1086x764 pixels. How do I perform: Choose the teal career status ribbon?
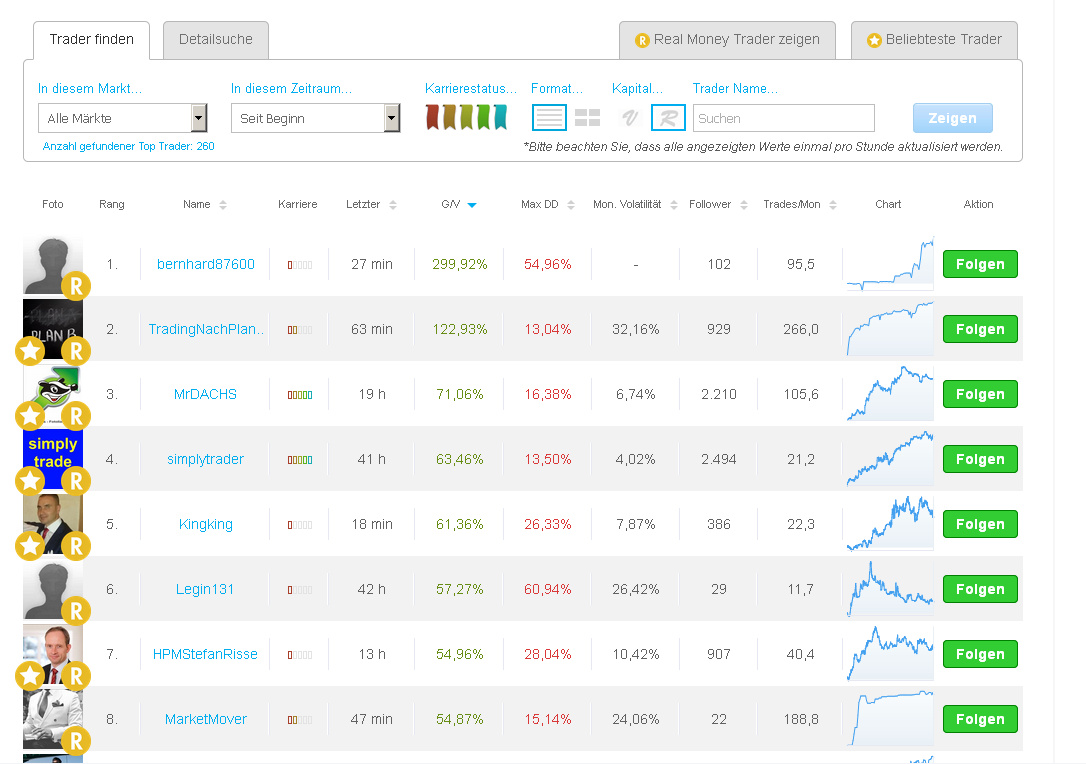[499, 118]
